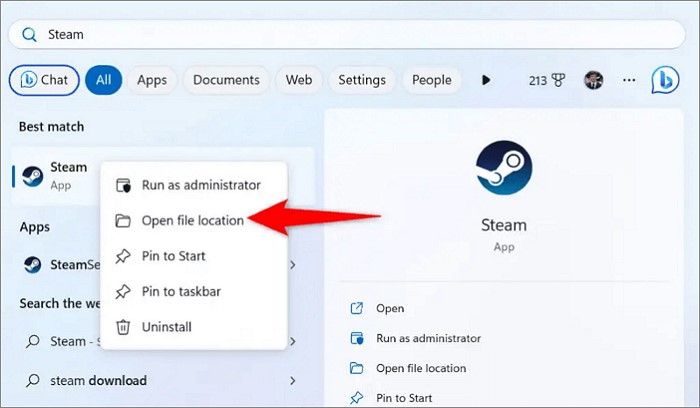Choose Open file location in context menu

(194, 221)
